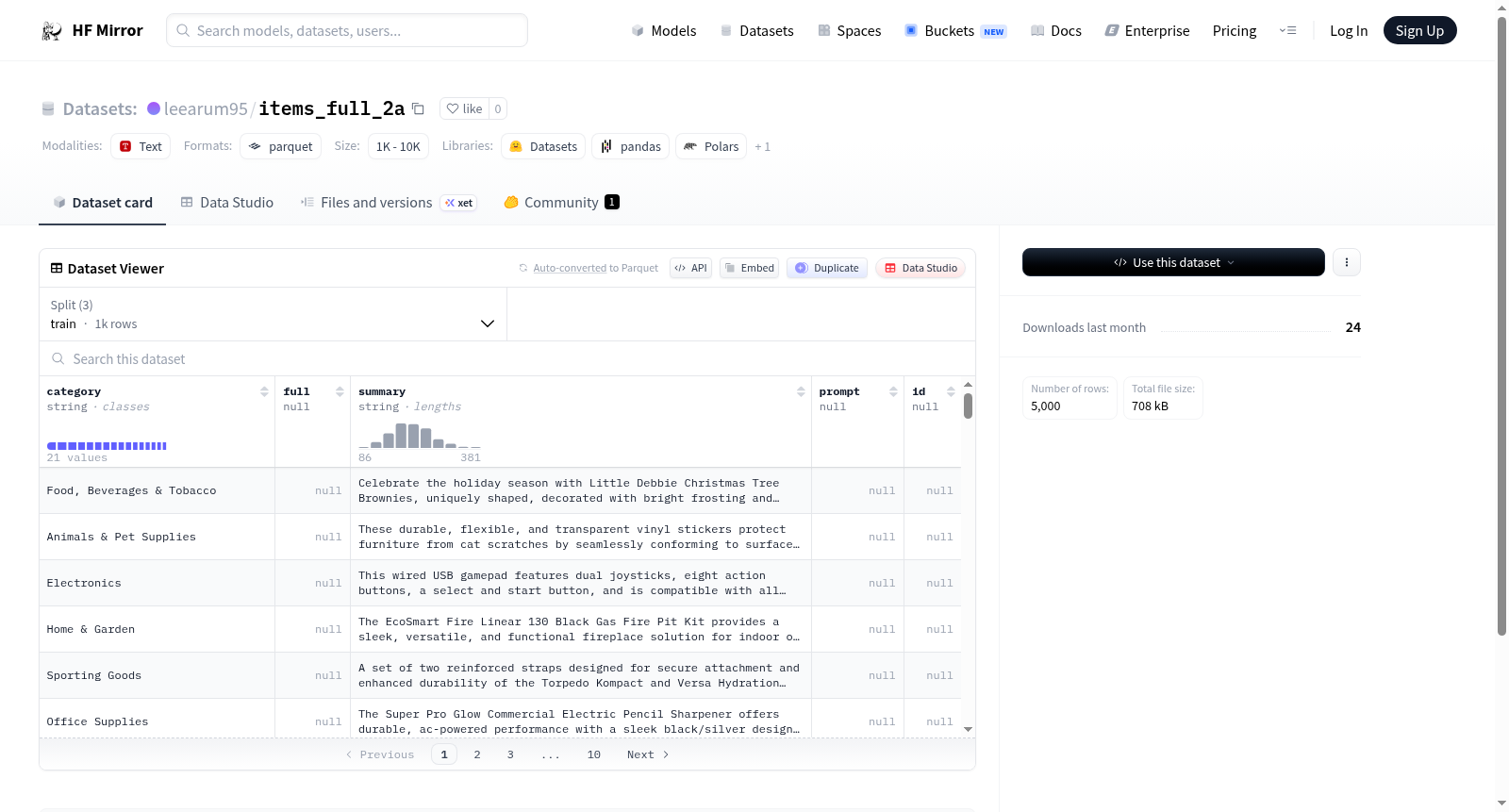Click Log In
The width and height of the screenshot is (1509, 812).
tap(1349, 30)
